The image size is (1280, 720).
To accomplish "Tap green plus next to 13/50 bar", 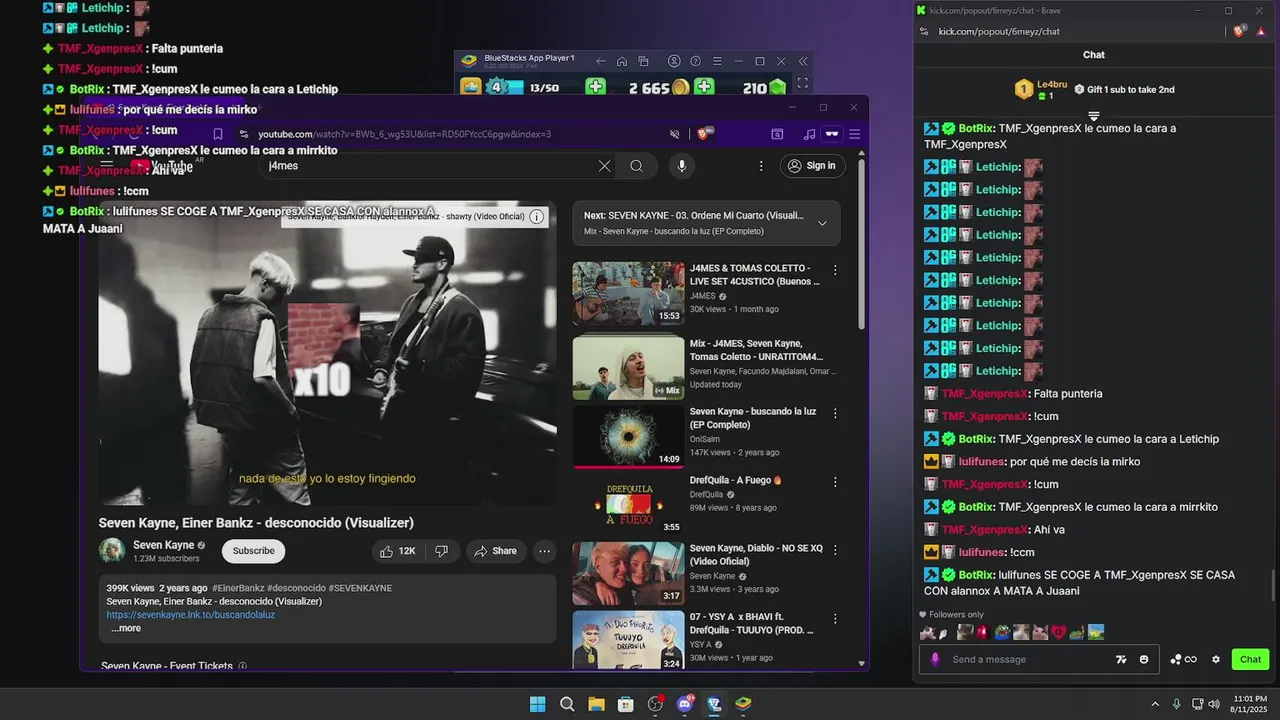I will pyautogui.click(x=596, y=87).
